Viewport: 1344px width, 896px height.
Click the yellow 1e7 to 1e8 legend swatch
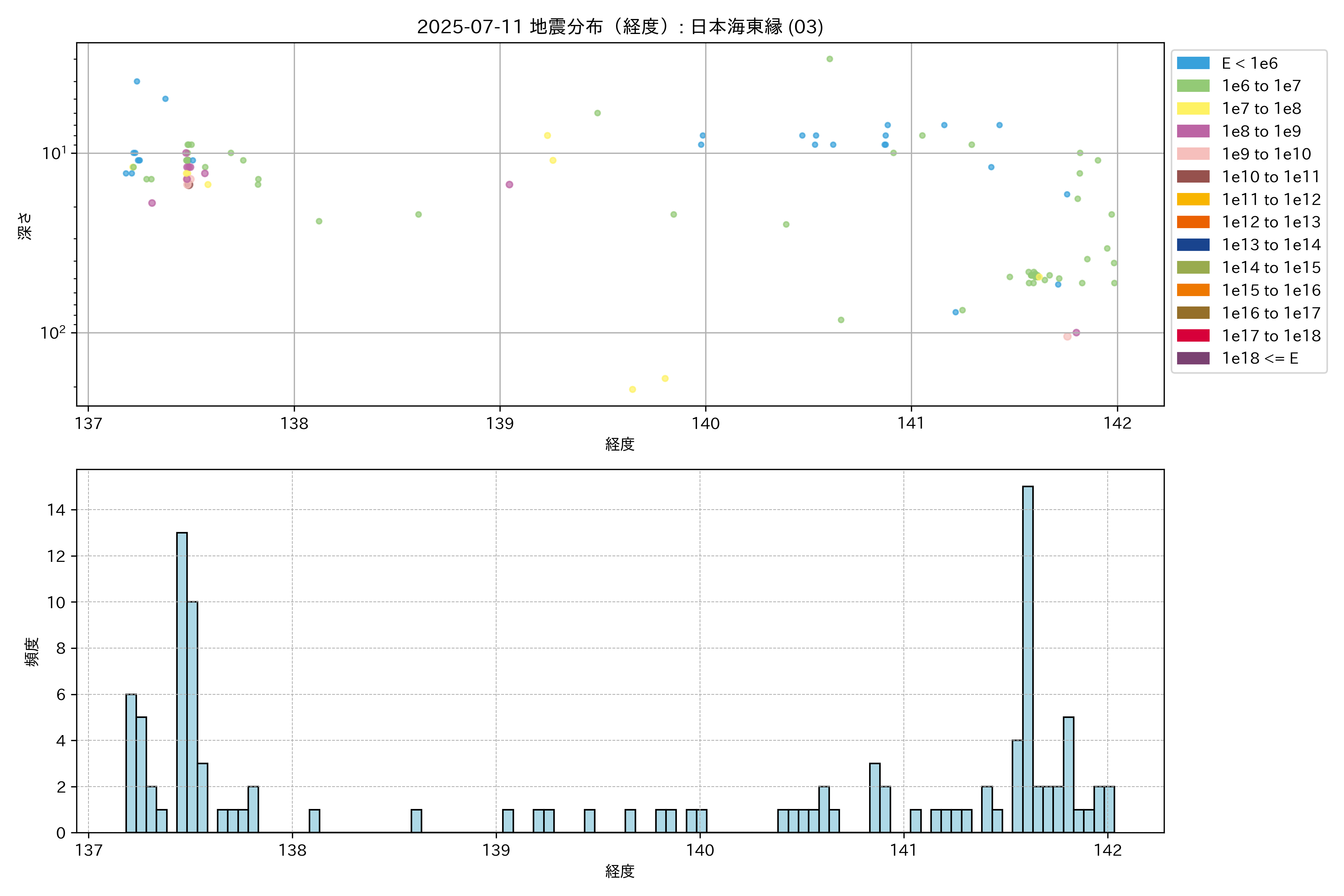tap(1192, 109)
